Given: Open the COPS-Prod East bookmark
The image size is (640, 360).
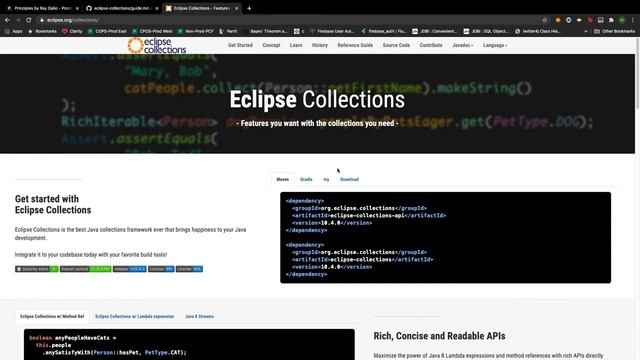Looking at the screenshot, I should point(107,31).
